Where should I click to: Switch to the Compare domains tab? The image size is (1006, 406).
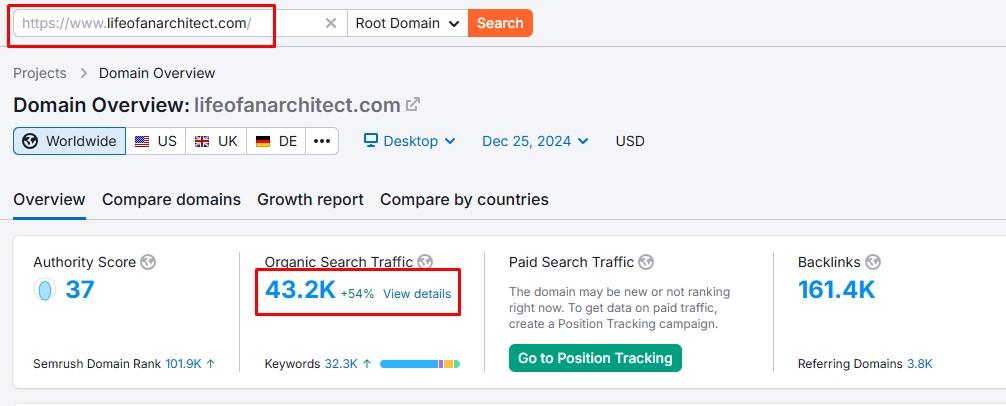point(171,199)
